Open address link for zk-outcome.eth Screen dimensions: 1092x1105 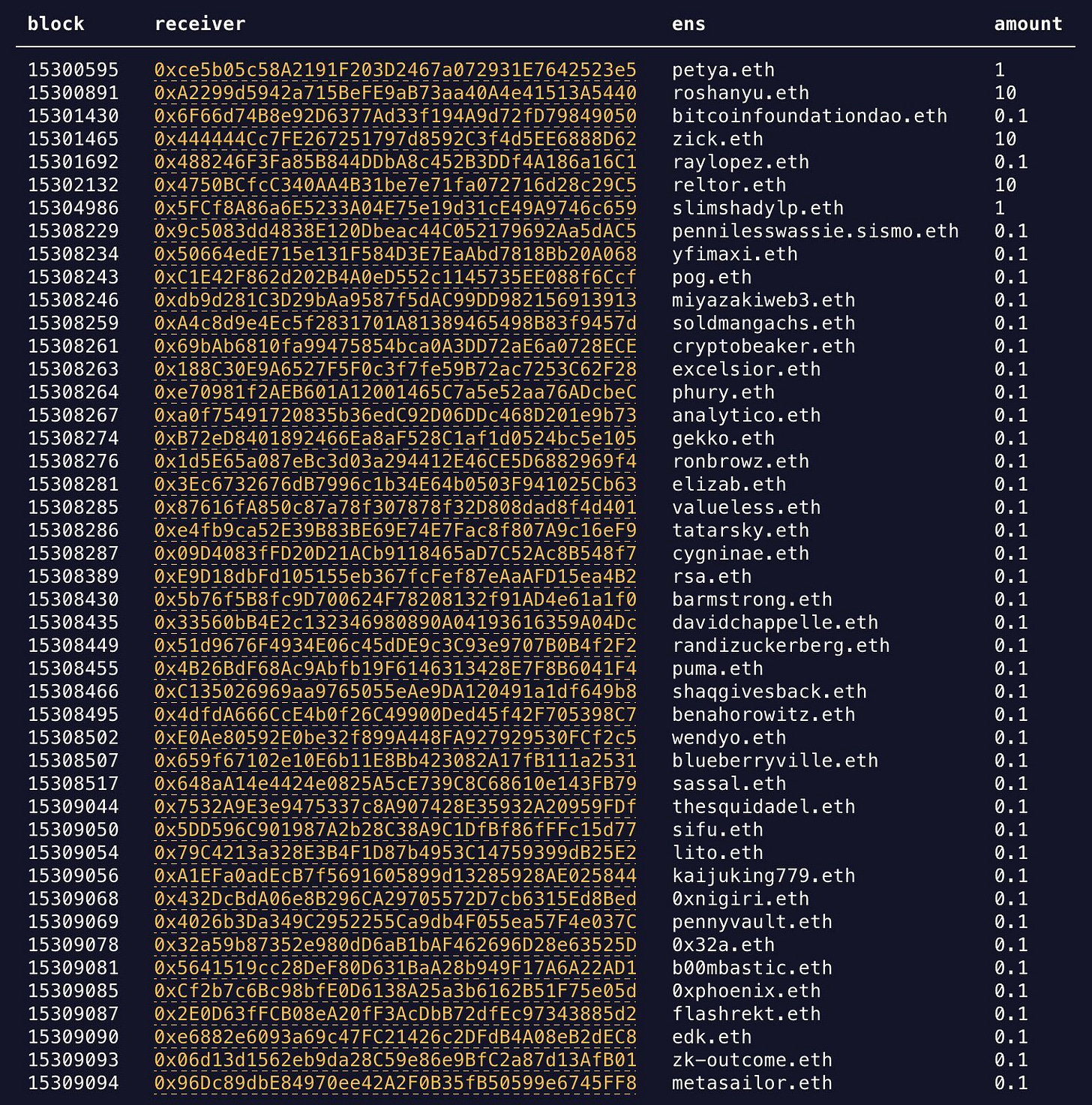point(395,1060)
